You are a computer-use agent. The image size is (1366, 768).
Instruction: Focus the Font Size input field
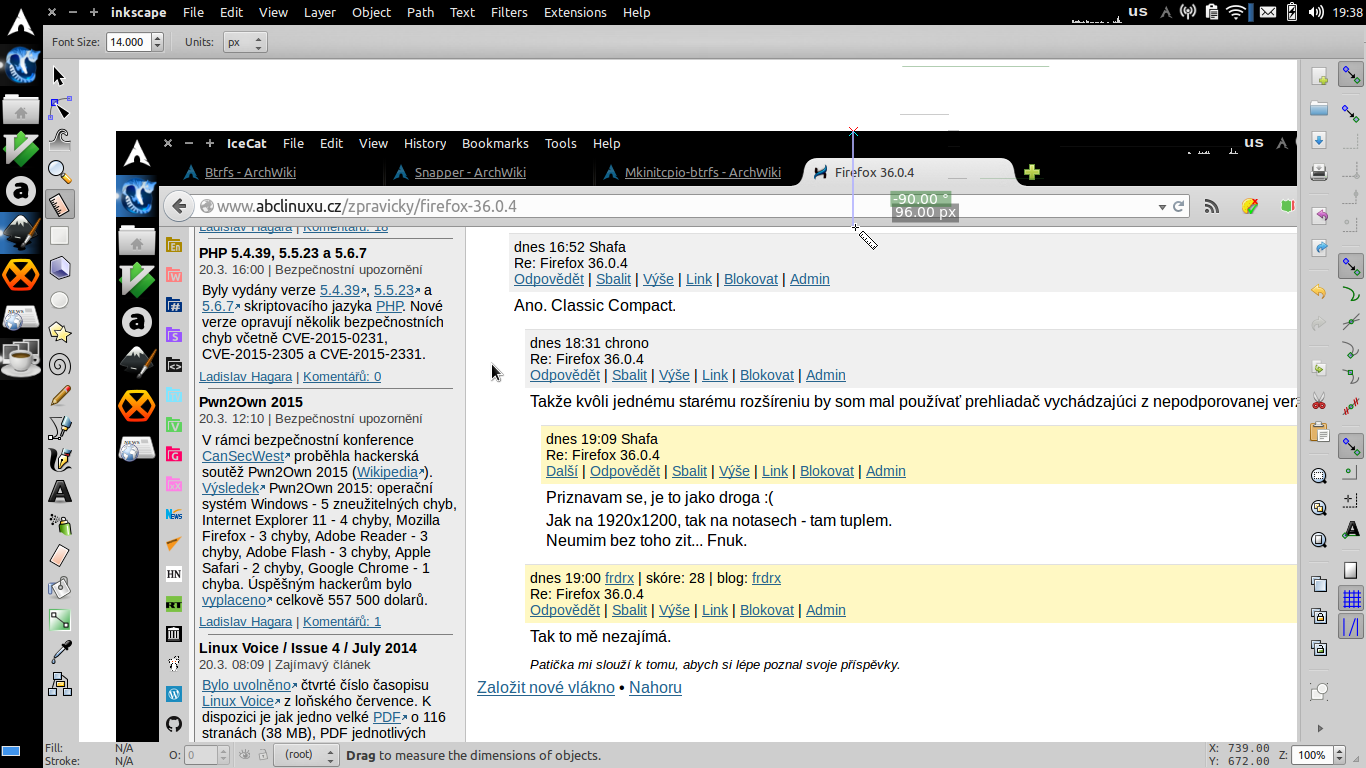point(128,42)
